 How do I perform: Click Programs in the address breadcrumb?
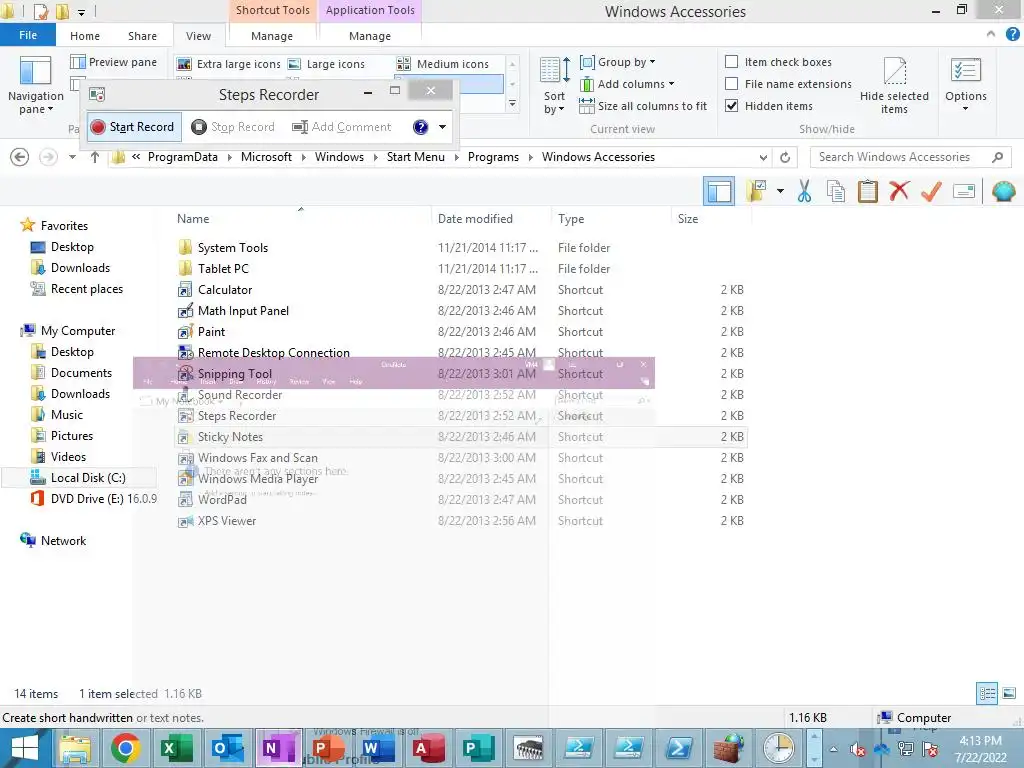tap(493, 157)
